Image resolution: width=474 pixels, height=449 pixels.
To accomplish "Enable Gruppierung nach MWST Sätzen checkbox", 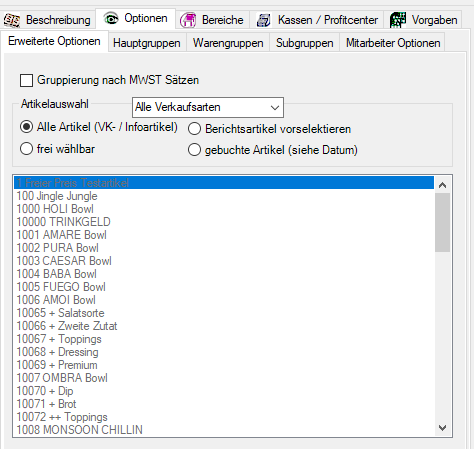I will [26, 80].
